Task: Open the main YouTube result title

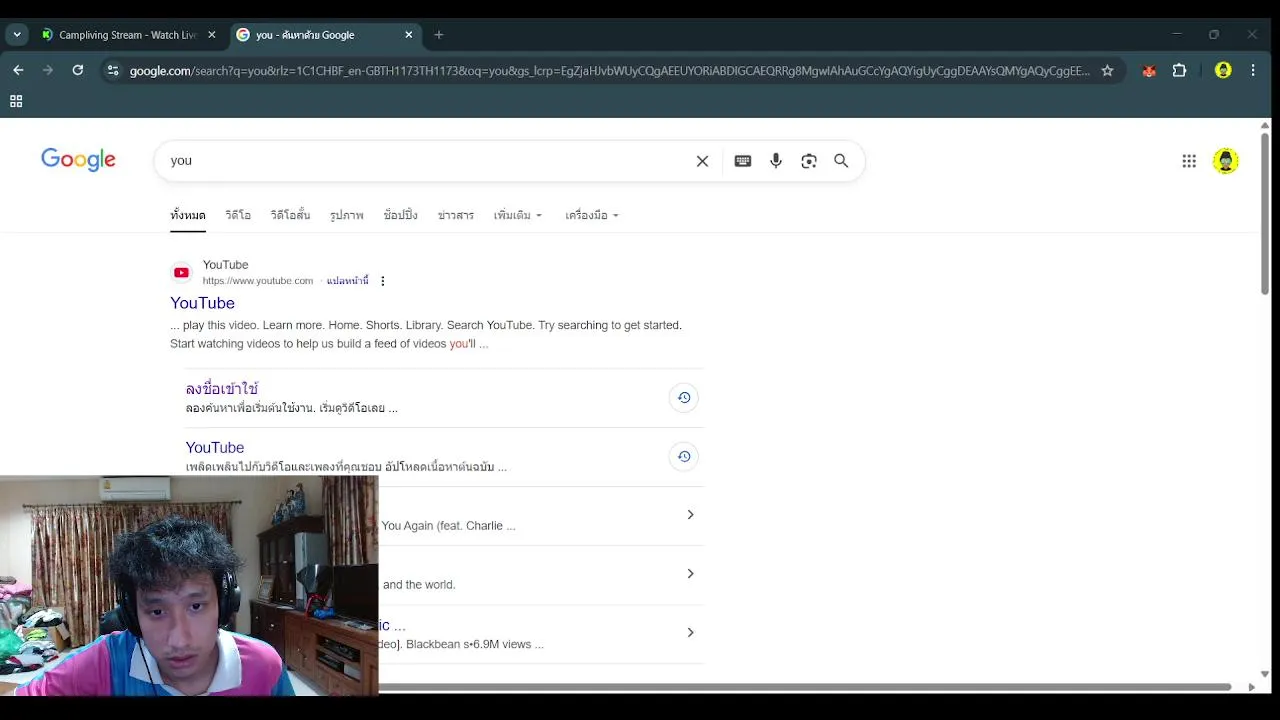Action: [x=202, y=303]
